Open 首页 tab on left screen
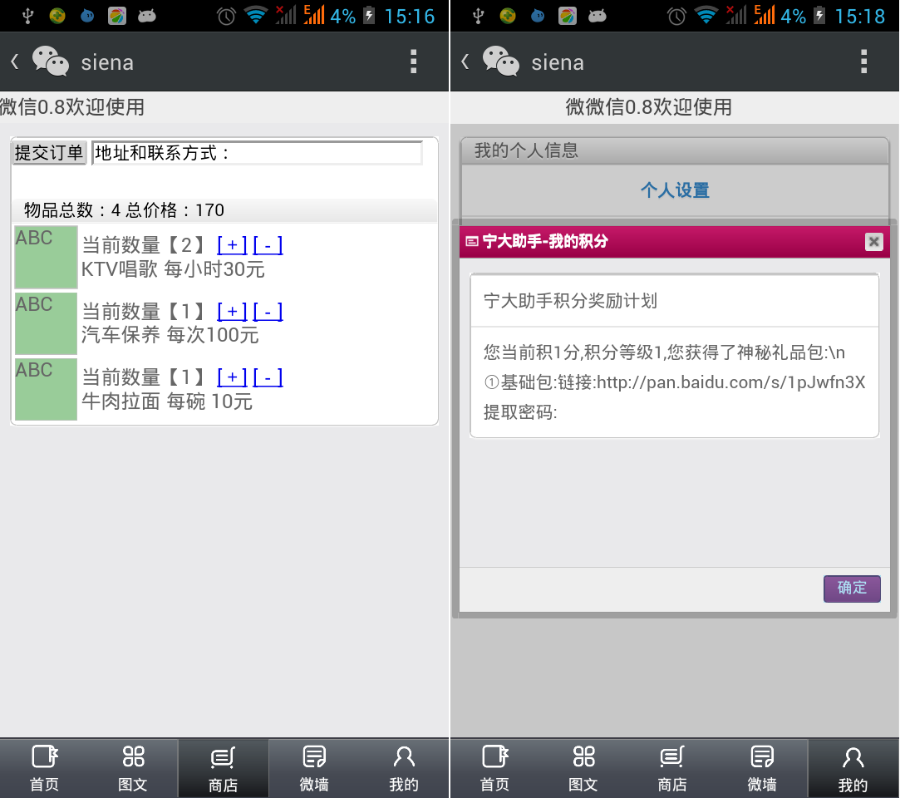Viewport: 900px width, 798px height. [44, 768]
